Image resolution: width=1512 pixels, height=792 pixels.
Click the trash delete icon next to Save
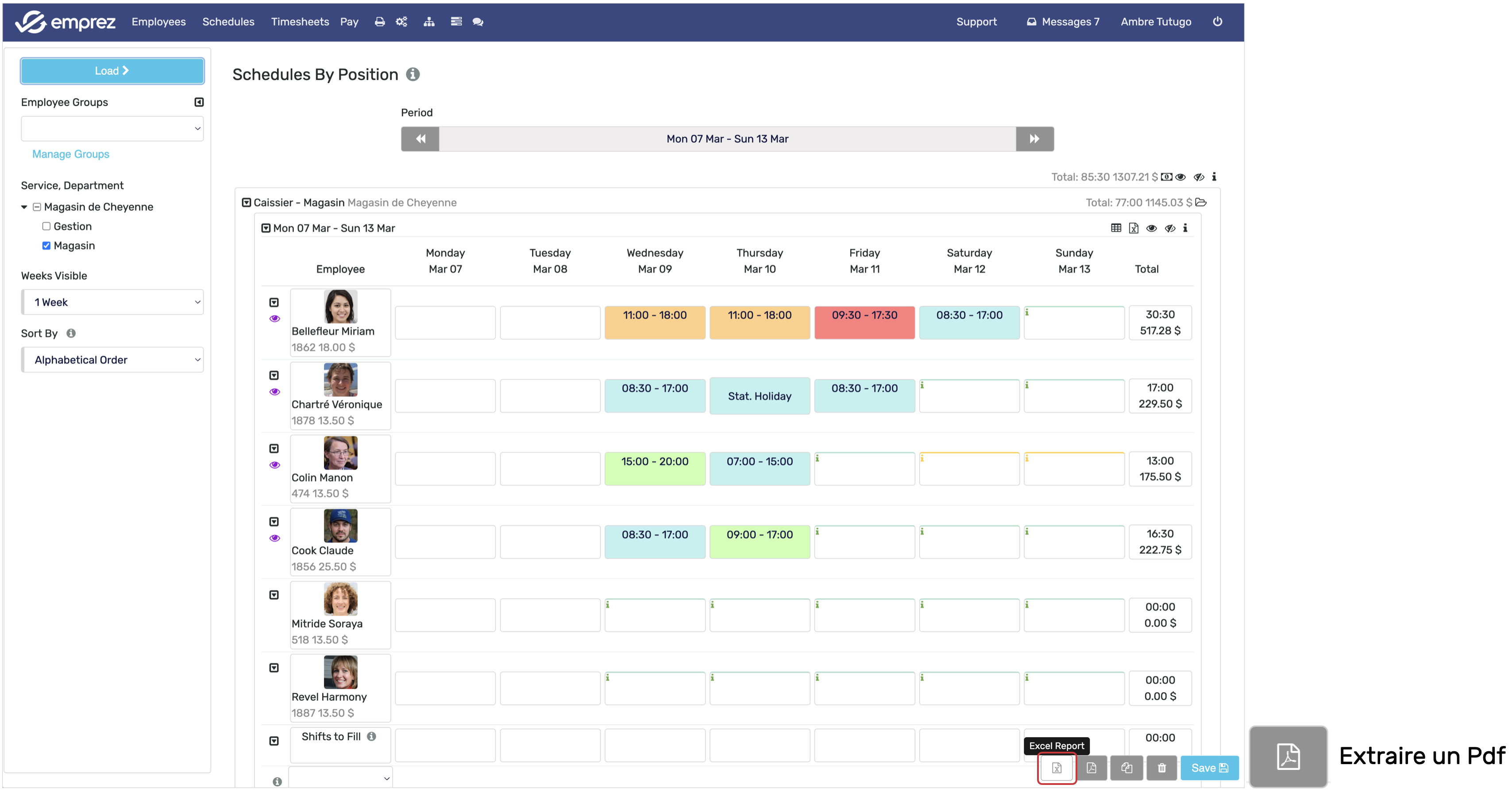pyautogui.click(x=1161, y=767)
